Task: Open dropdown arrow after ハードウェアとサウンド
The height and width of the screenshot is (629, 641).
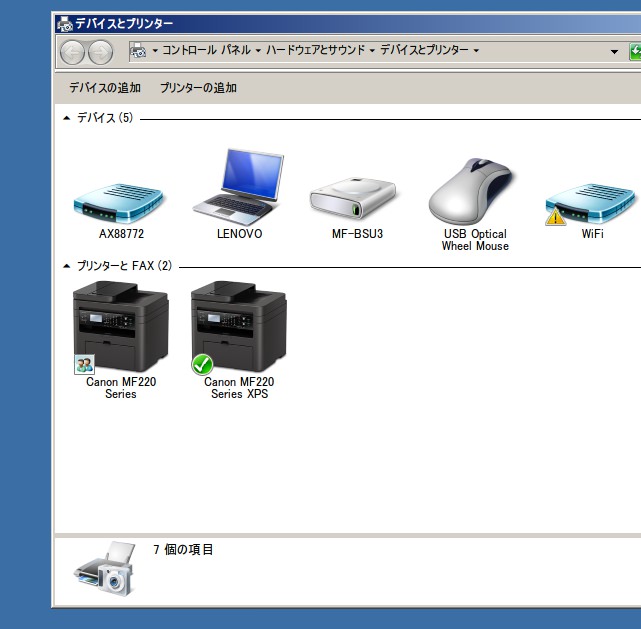Action: click(372, 51)
